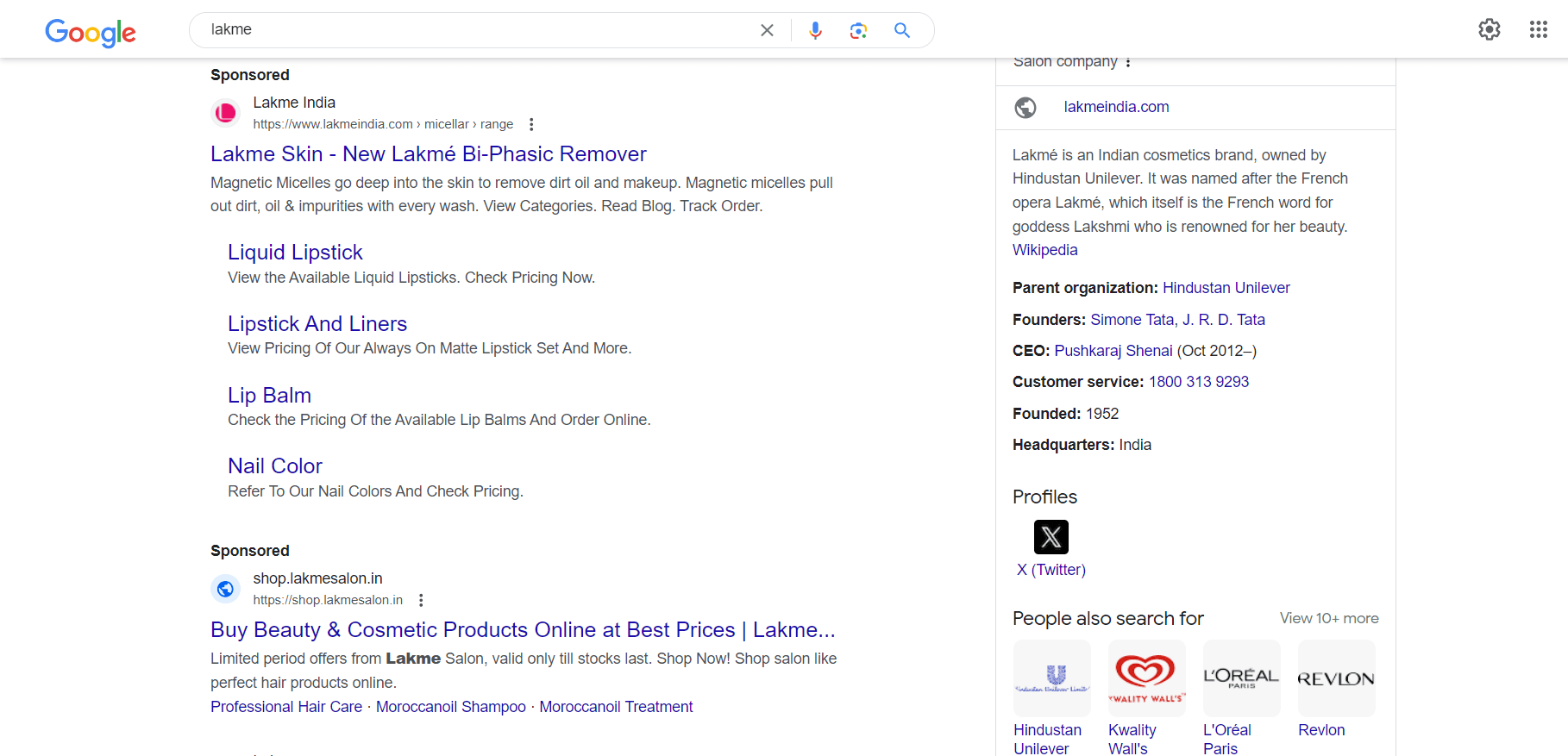Screen dimensions: 1568x756
Task: Open the Wikipedia source link
Action: click(1044, 250)
